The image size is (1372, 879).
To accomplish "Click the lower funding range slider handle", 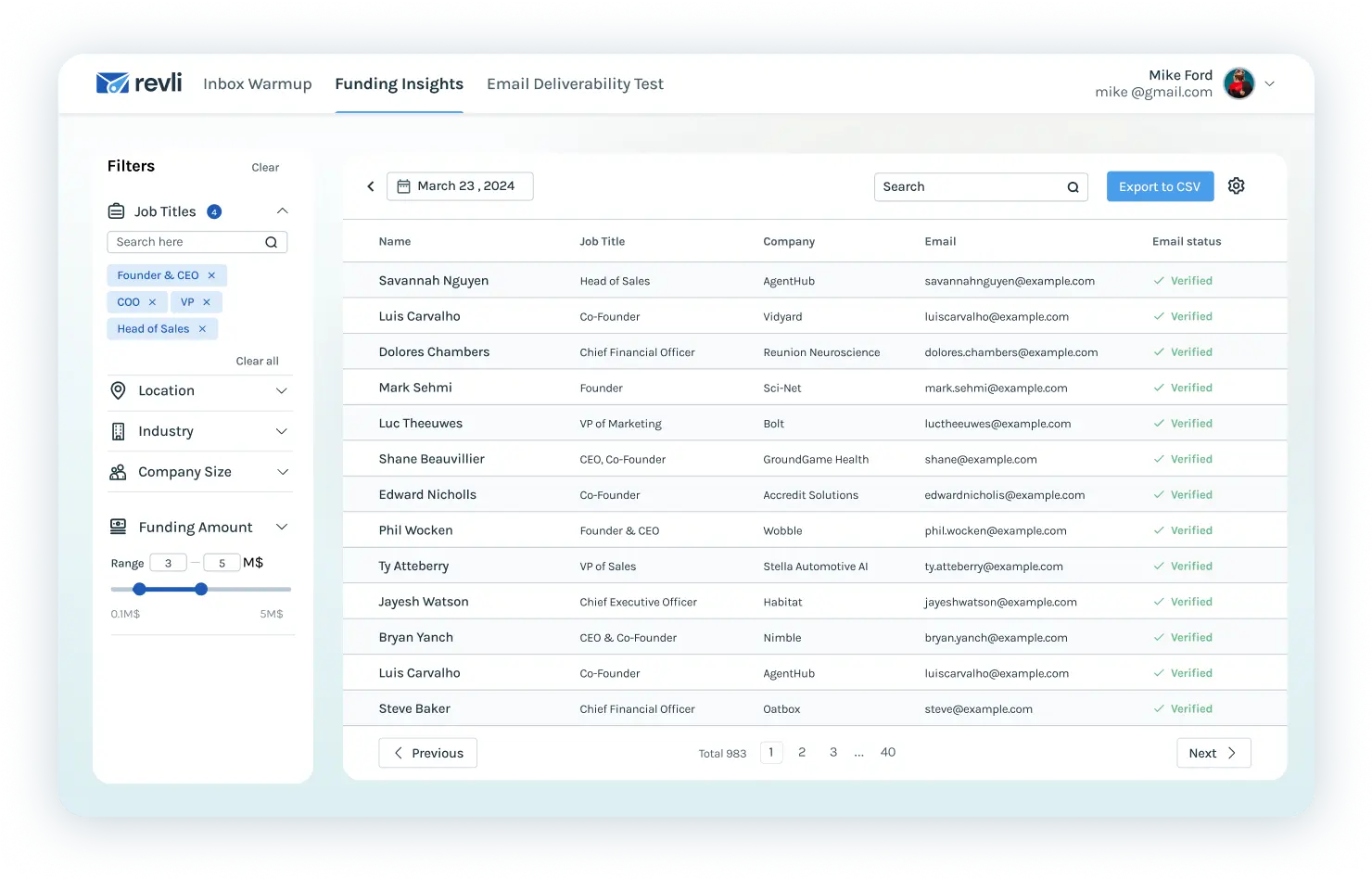I will (x=139, y=589).
